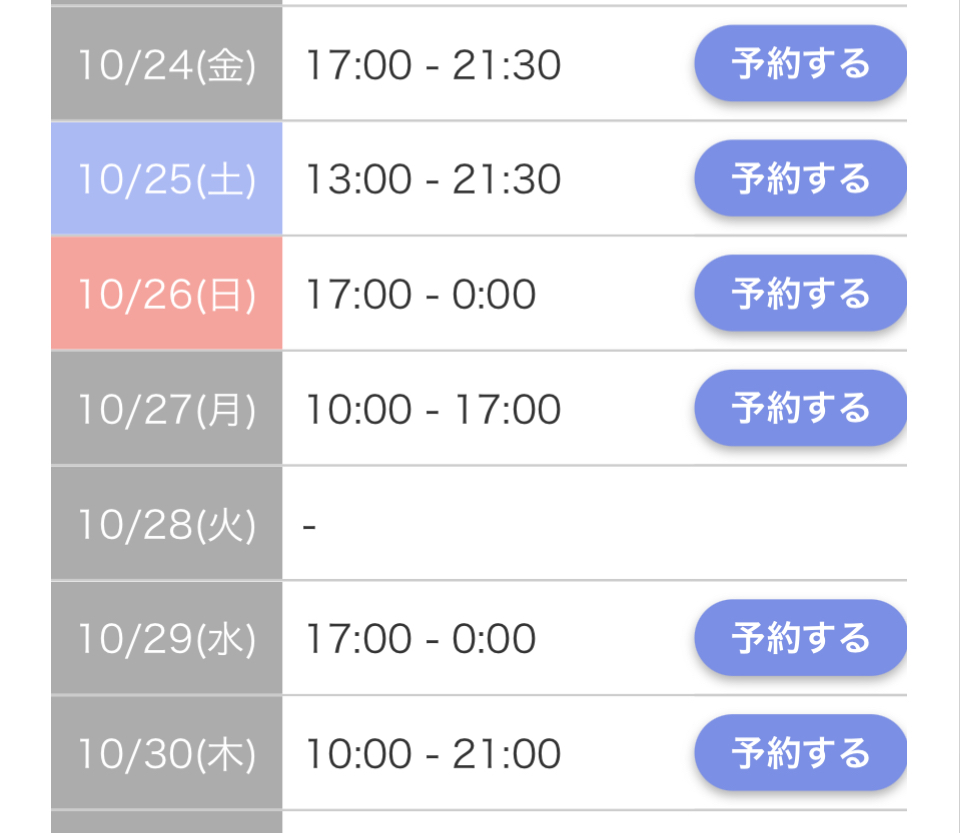Click the 10:00 - 21:00 time text

point(433,754)
